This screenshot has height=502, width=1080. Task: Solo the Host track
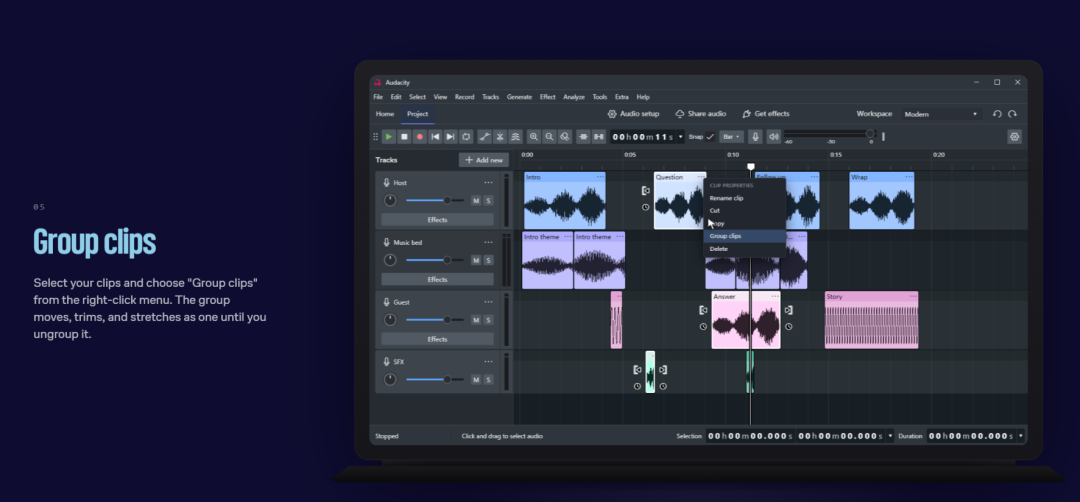tap(488, 201)
